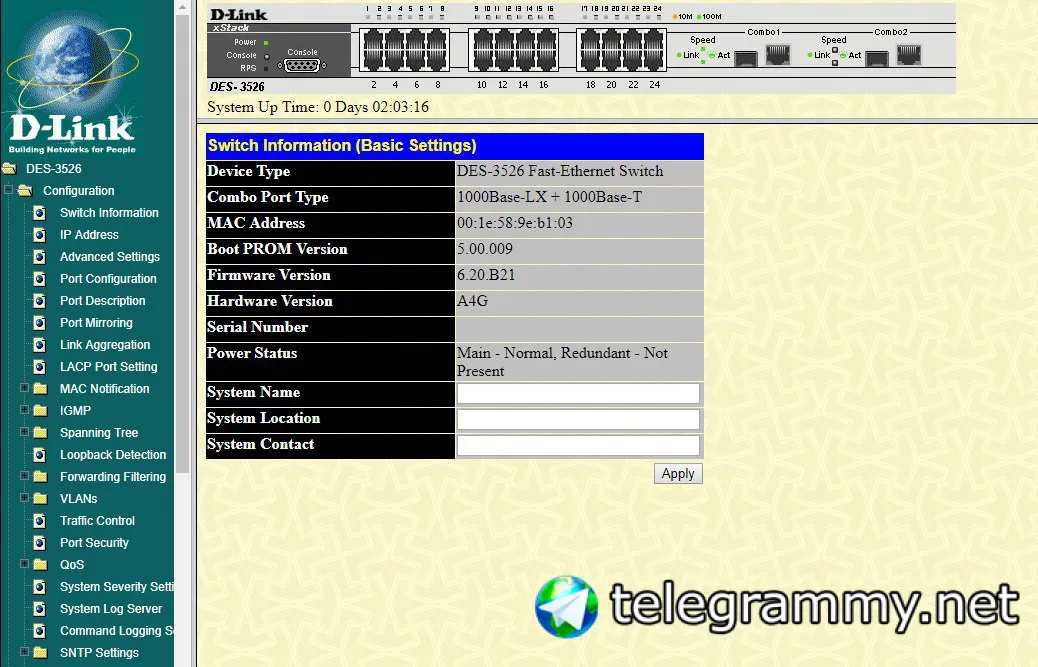
Task: Open the Port Mirroring link
Action: pyautogui.click(x=96, y=323)
